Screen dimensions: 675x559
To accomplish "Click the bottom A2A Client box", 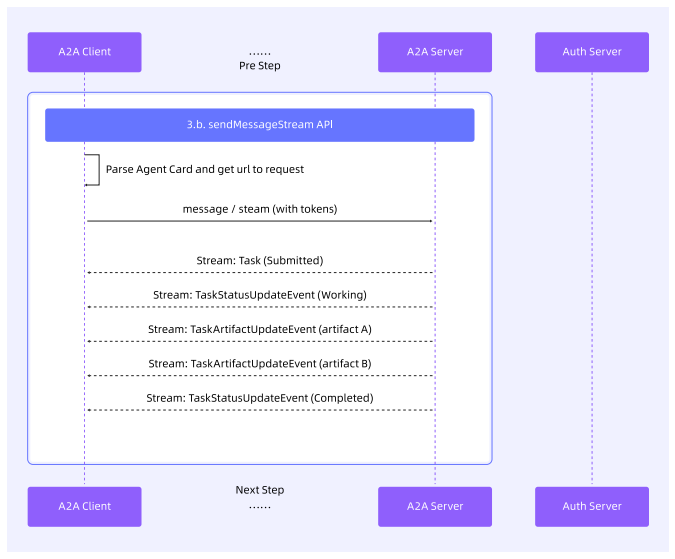I will [84, 506].
